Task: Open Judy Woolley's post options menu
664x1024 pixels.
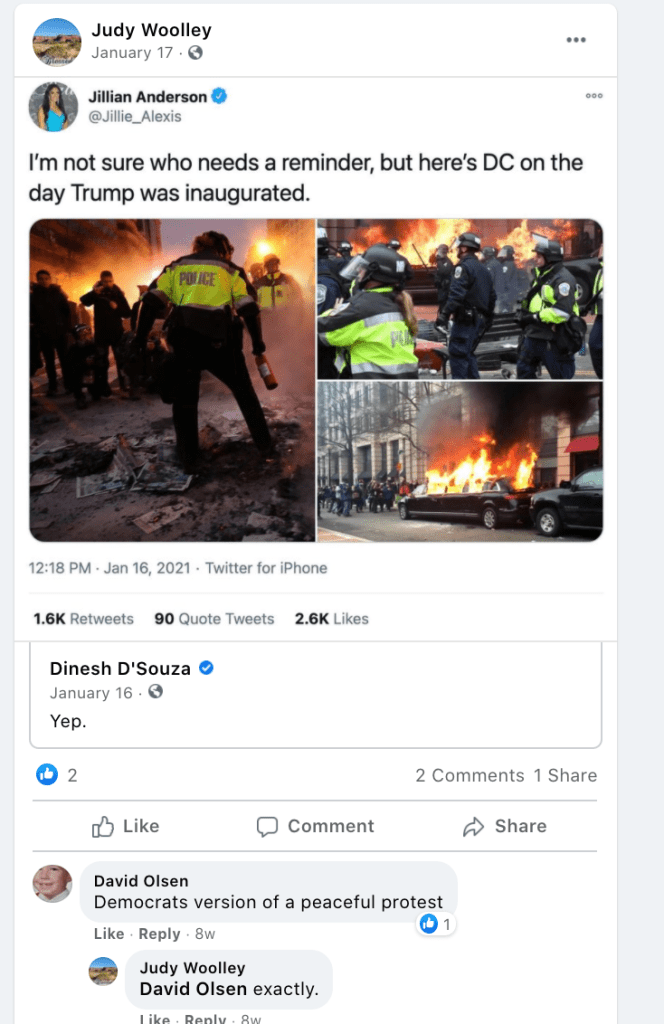Action: pos(575,40)
